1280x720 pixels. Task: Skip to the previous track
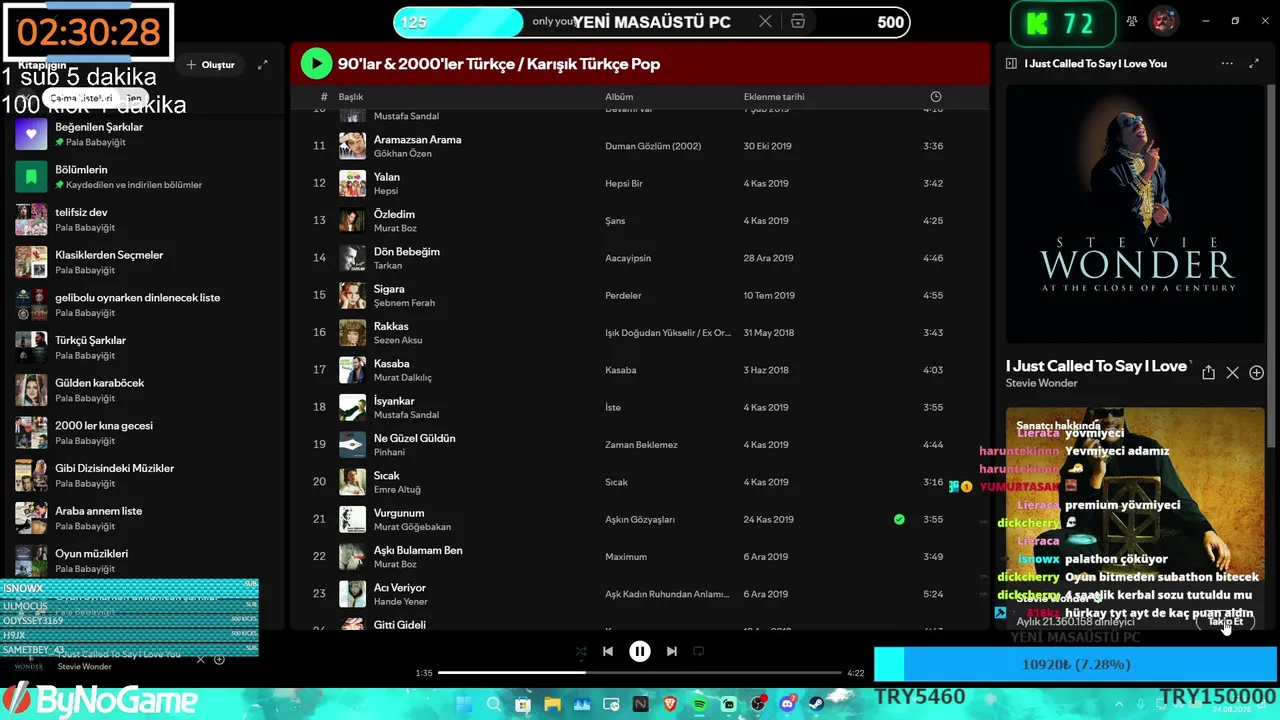coord(608,652)
